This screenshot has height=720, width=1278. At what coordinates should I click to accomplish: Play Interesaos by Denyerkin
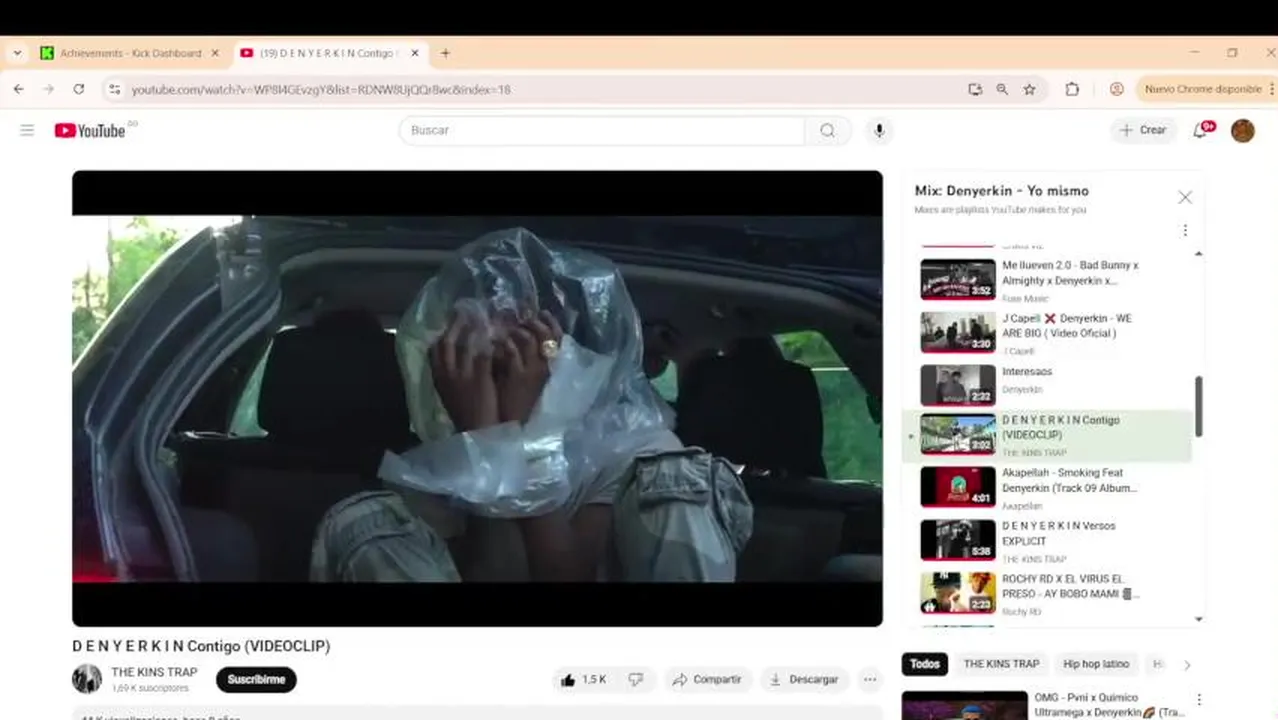(x=1047, y=384)
